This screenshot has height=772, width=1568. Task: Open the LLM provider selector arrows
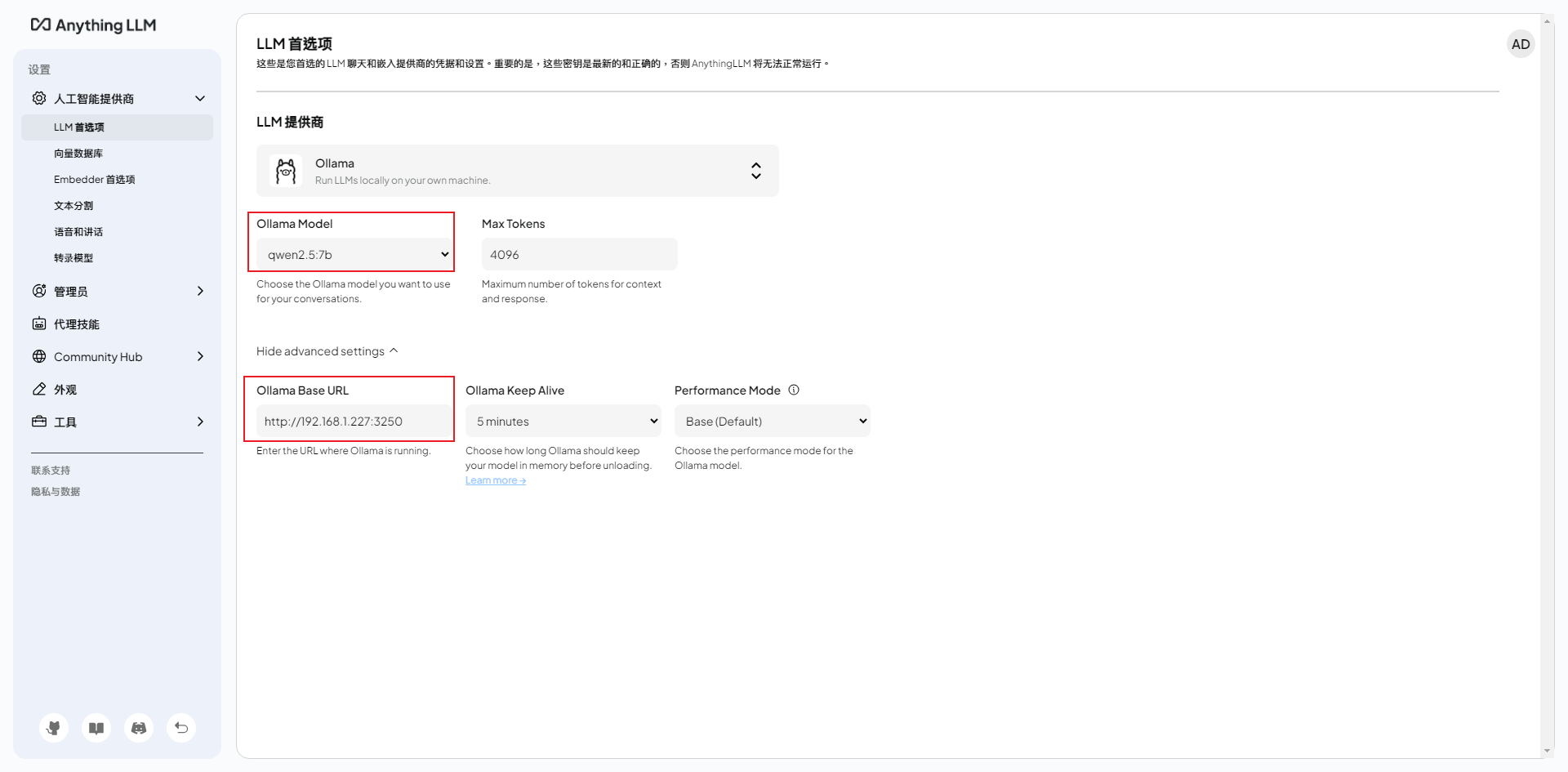pyautogui.click(x=756, y=171)
